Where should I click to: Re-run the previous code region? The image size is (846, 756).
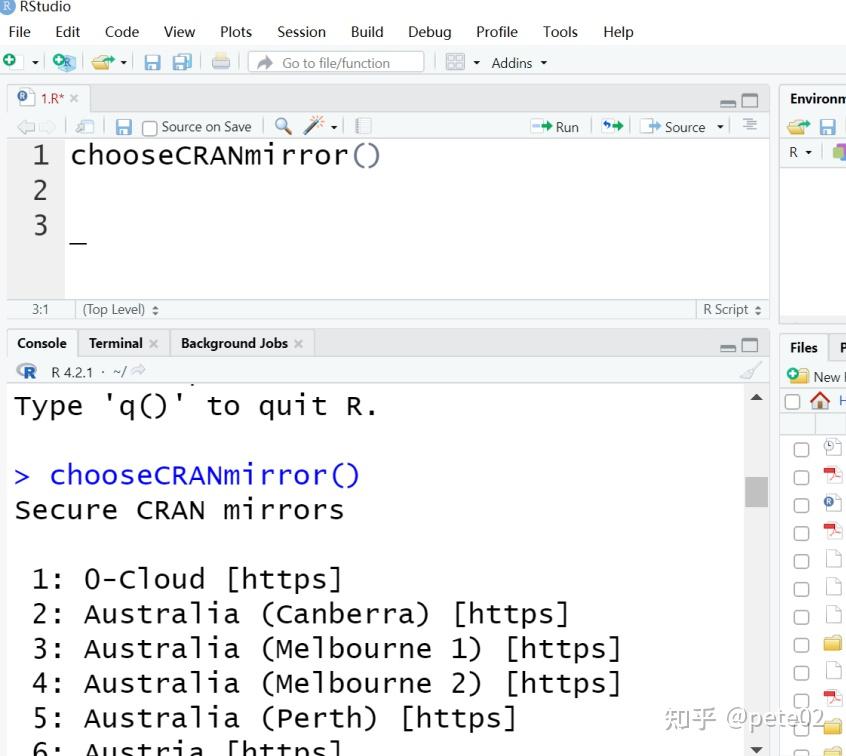tap(612, 126)
